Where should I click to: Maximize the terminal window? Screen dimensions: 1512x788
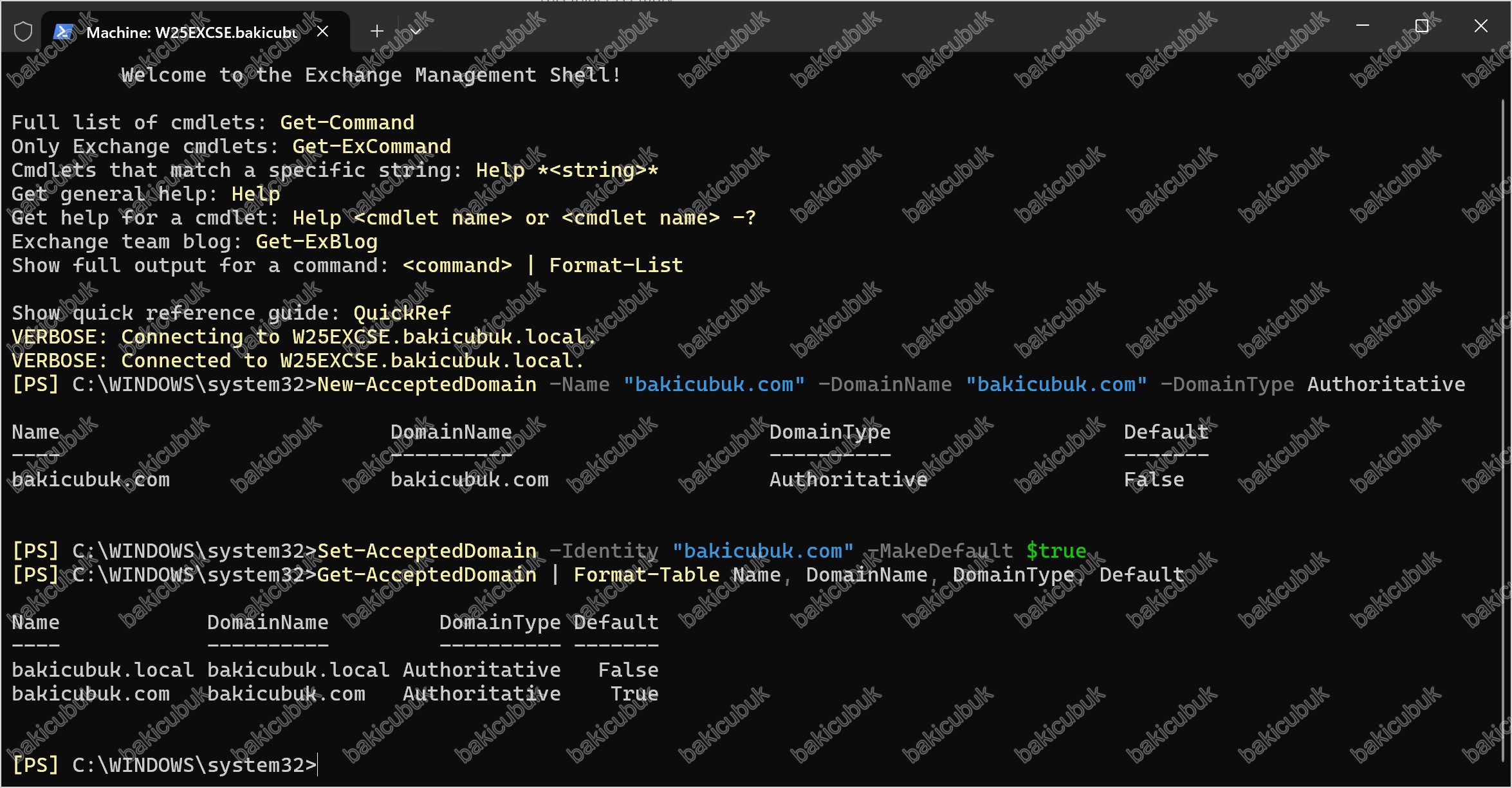click(x=1422, y=26)
